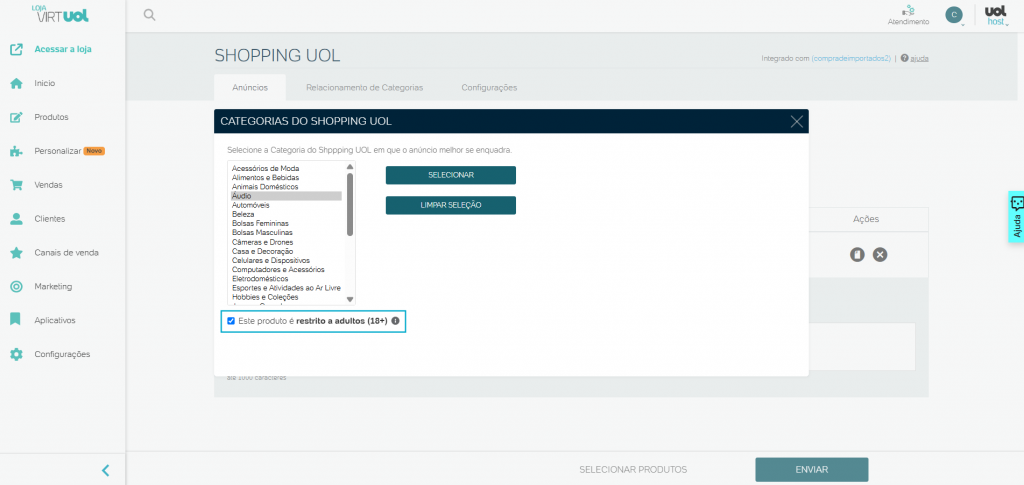Viewport: 1024px width, 485px height.
Task: Click the Canais de venda star icon
Action: (x=16, y=253)
